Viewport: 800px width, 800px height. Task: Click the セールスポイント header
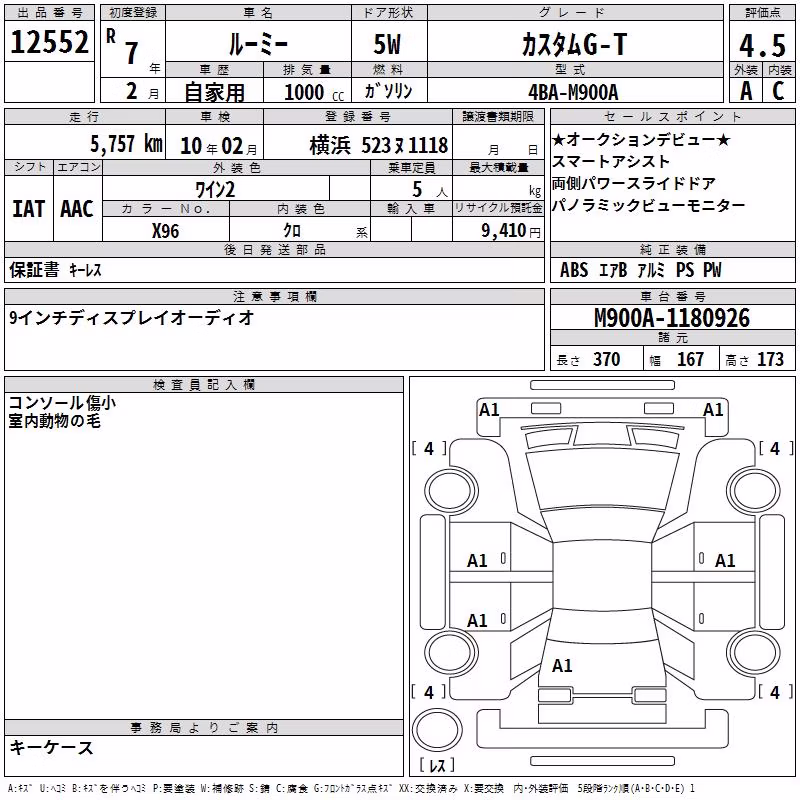click(672, 116)
